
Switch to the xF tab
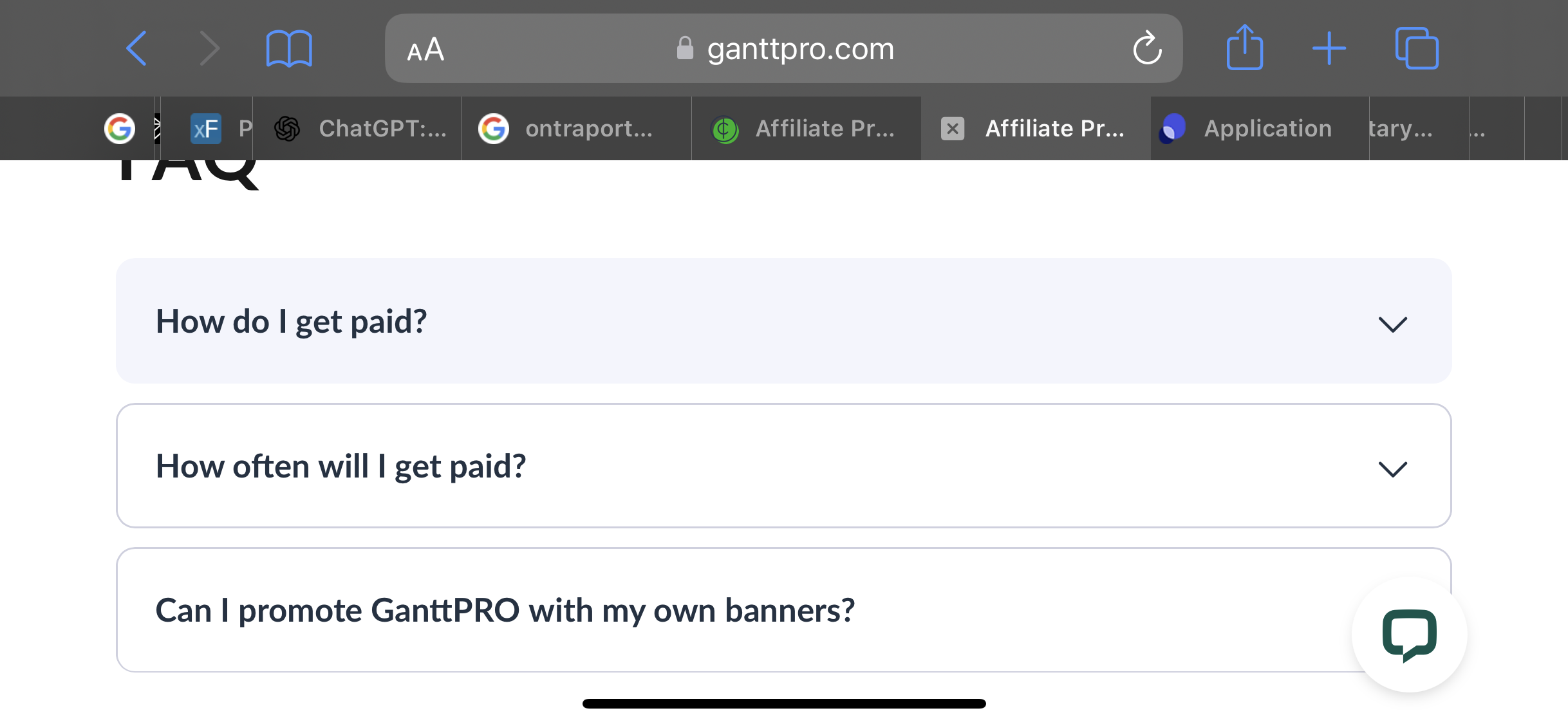click(x=206, y=129)
